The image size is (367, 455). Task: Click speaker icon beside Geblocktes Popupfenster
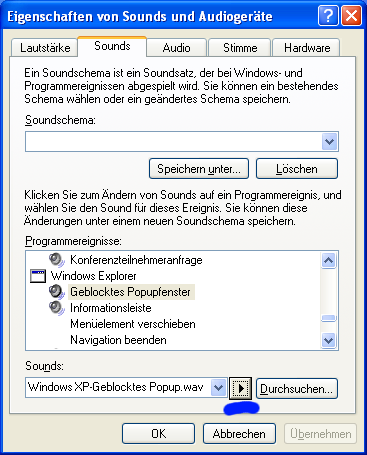[57, 292]
